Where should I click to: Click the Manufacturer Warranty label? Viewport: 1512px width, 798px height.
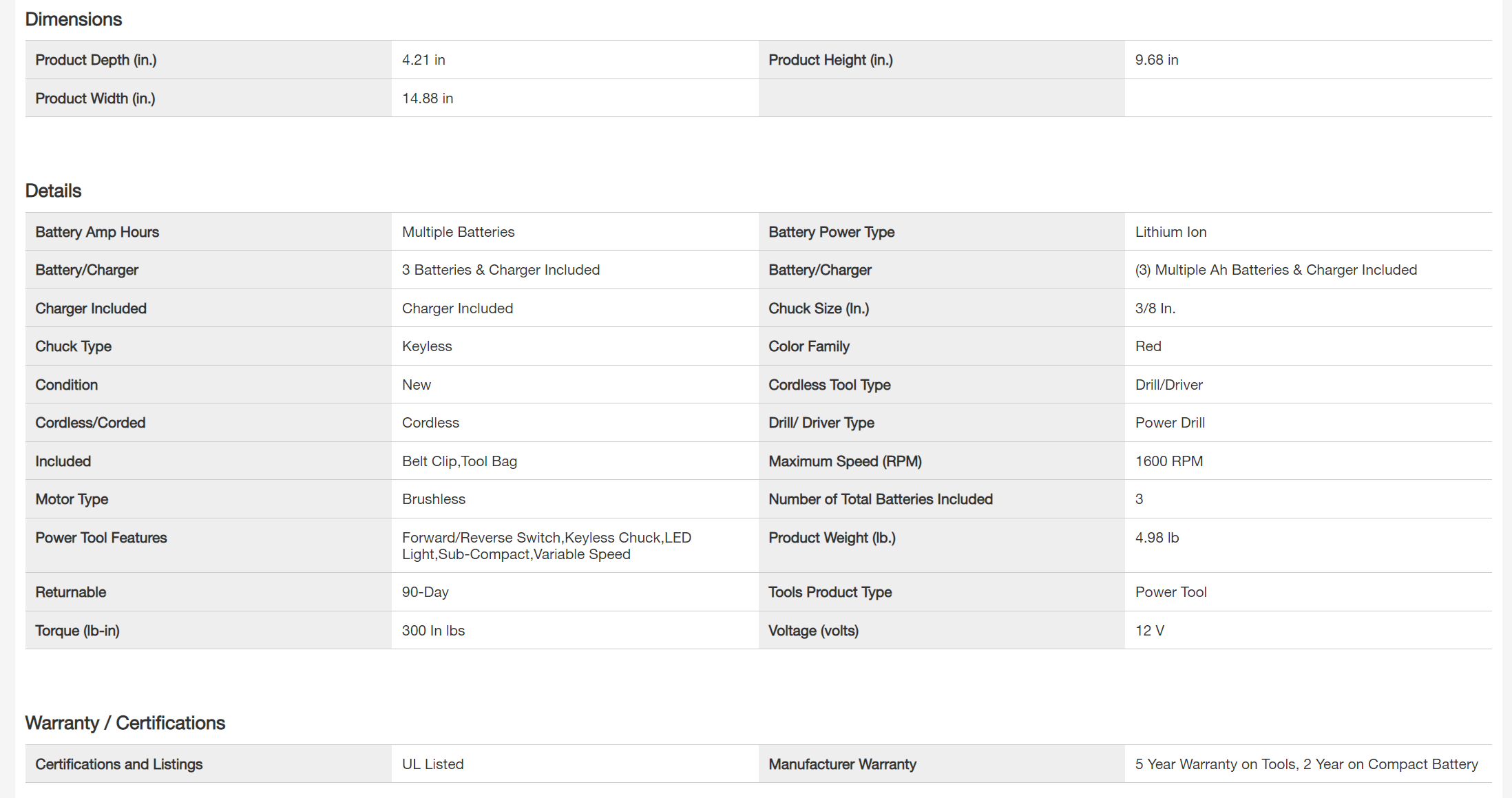[842, 764]
